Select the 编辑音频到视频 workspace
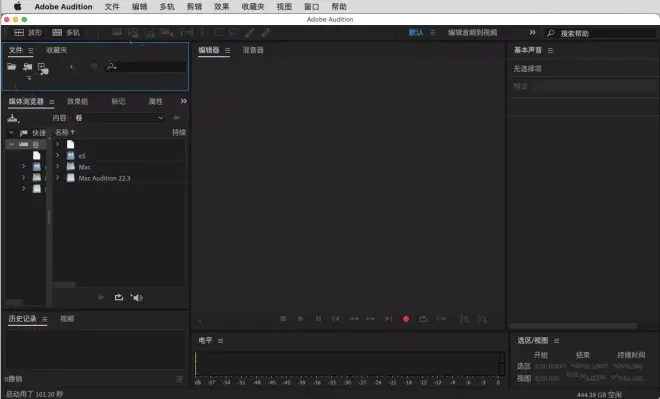 tap(472, 32)
